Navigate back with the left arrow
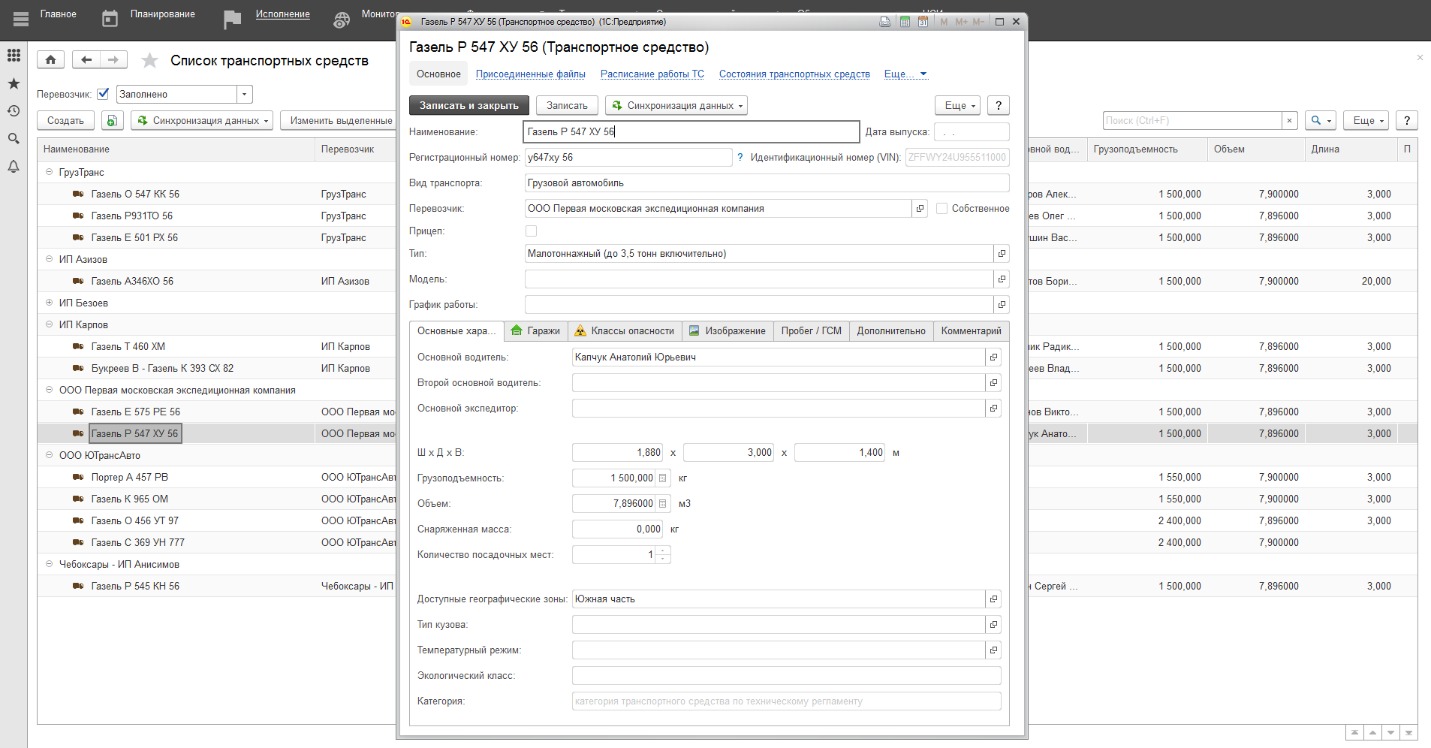Image resolution: width=1431 pixels, height=748 pixels. point(87,60)
